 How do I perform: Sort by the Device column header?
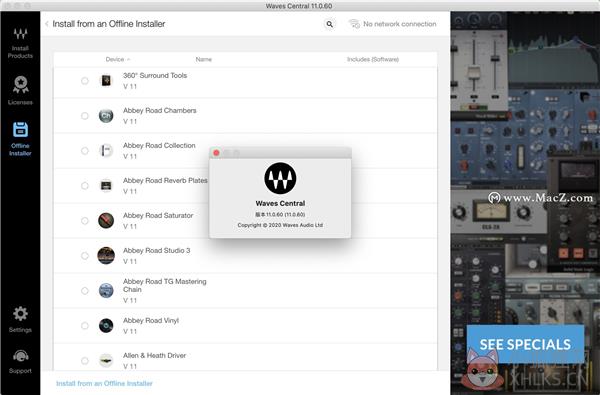(118, 59)
